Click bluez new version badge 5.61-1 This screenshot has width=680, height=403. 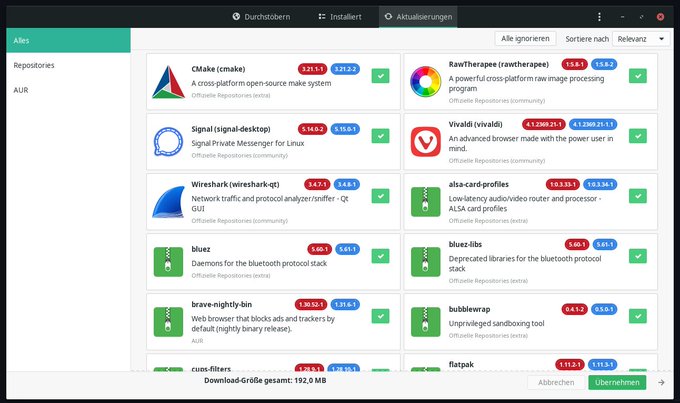point(347,249)
